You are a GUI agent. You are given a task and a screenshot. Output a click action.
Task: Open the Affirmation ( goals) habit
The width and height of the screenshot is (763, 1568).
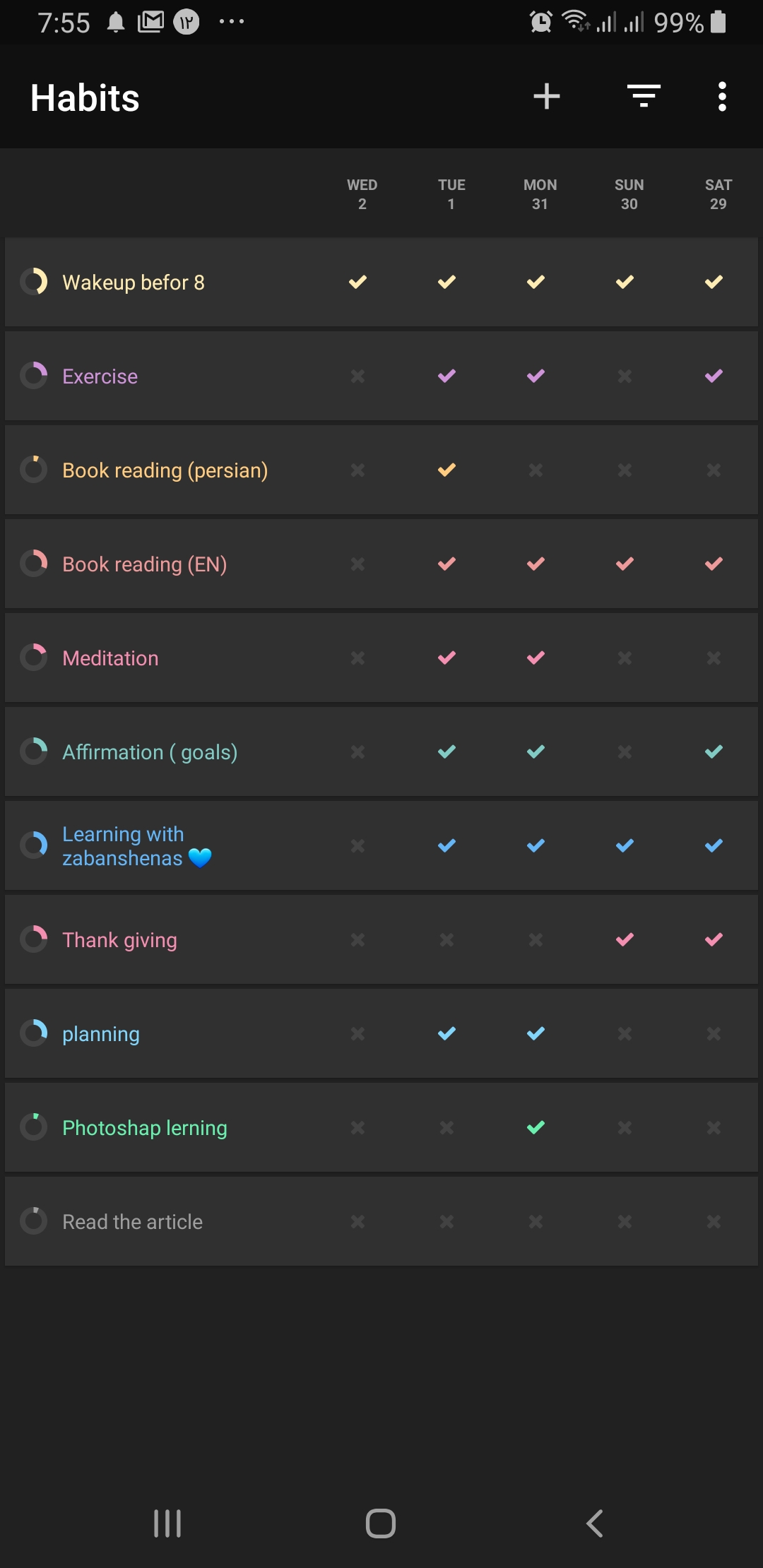[150, 752]
